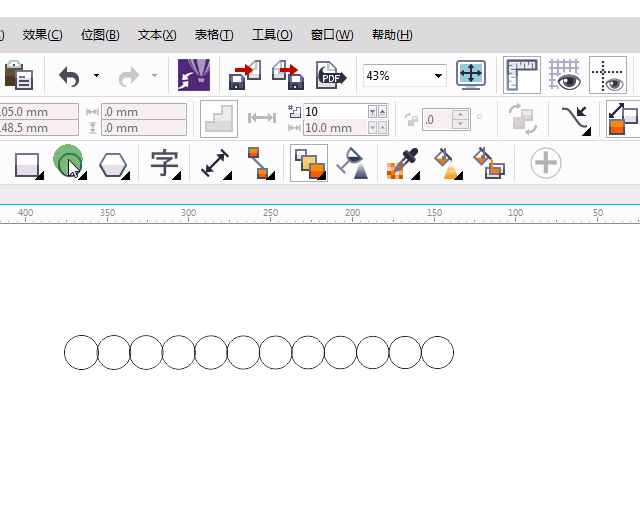Click the 200 mark on horizontal ruler
Image resolution: width=640 pixels, height=514 pixels.
point(352,213)
